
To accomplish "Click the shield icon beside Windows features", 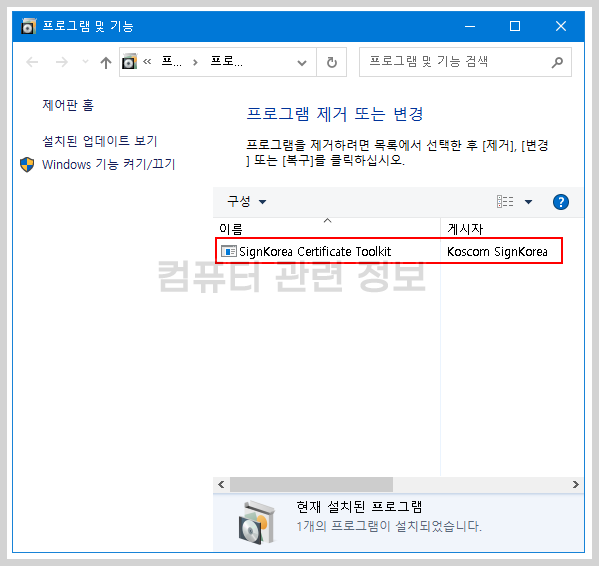I will 27,165.
